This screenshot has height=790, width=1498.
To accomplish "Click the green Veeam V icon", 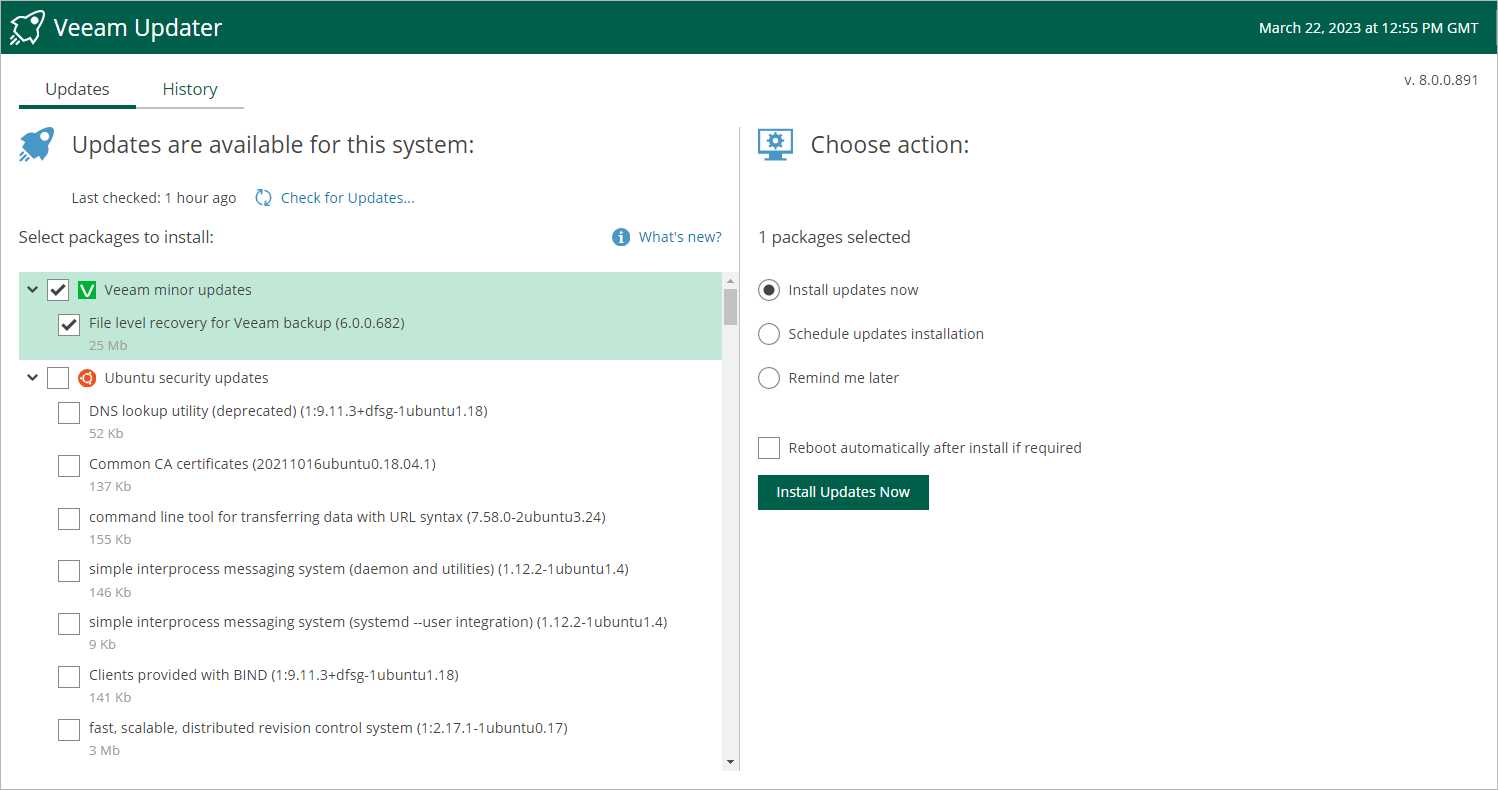I will click(x=87, y=290).
